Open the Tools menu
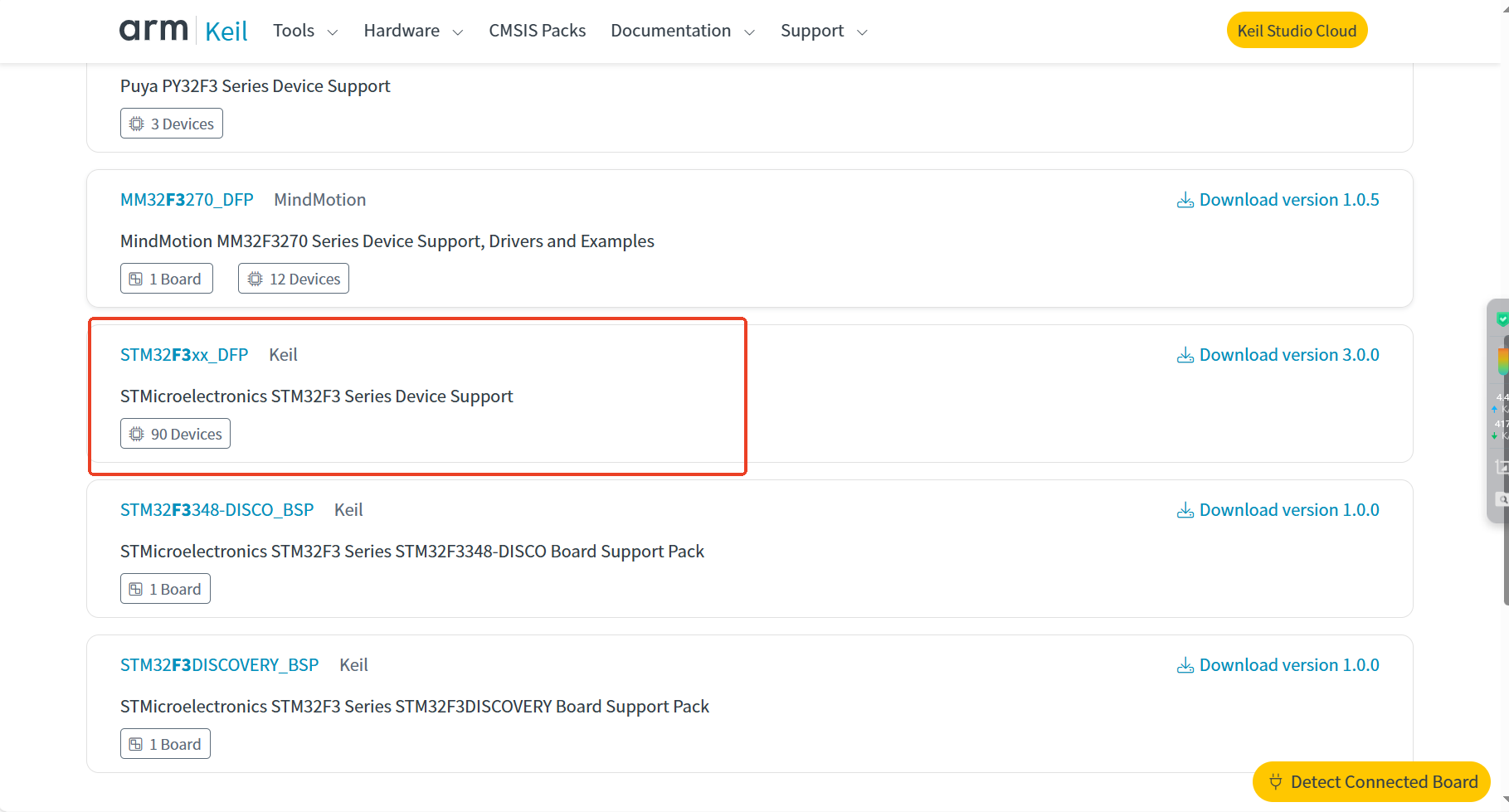 (294, 31)
